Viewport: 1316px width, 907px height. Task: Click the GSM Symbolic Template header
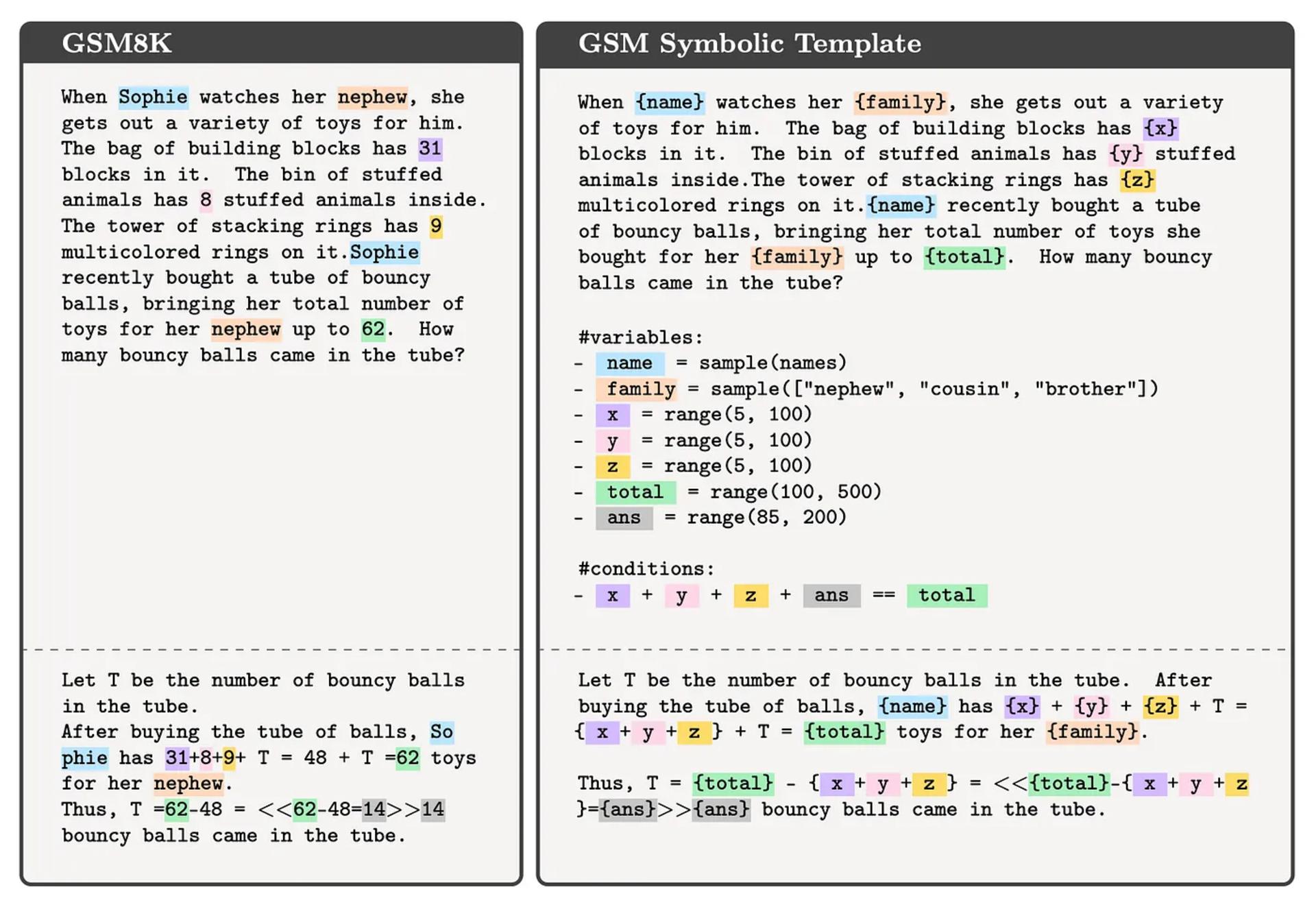[915, 45]
